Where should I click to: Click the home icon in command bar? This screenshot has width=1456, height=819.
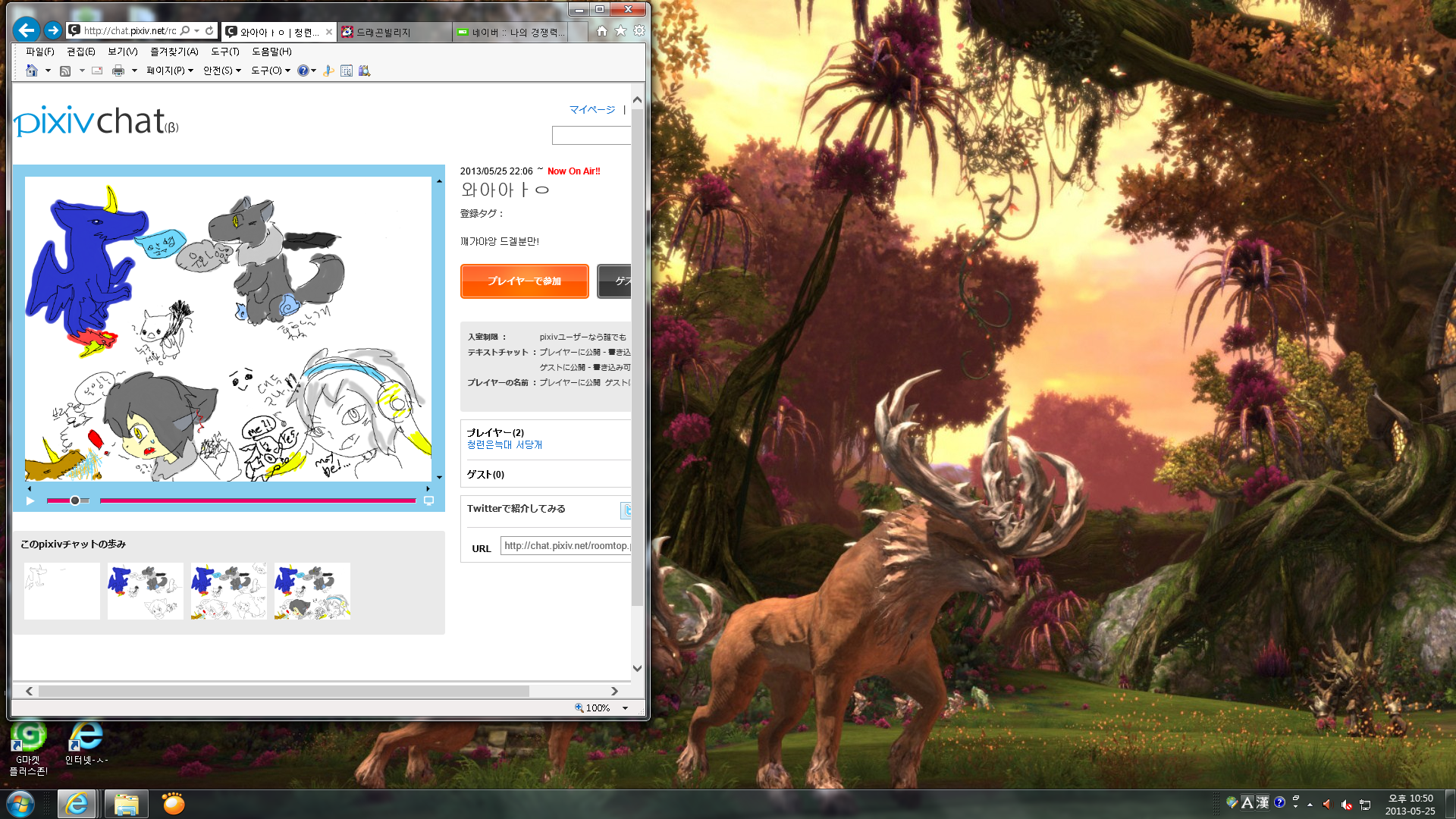[32, 71]
